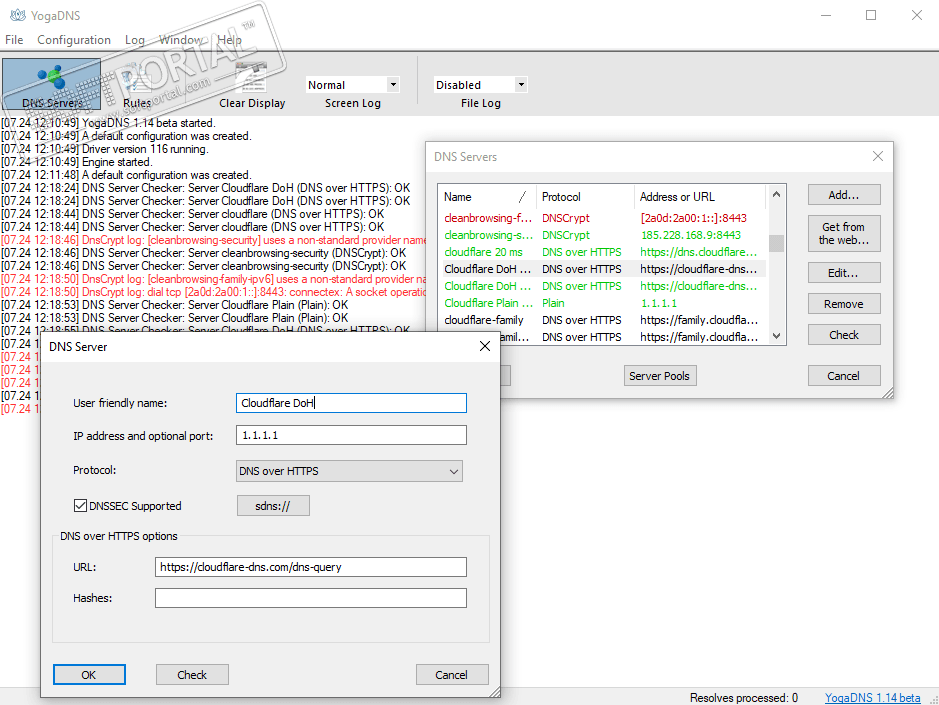
Task: Click the sdns:// button
Action: tap(273, 506)
